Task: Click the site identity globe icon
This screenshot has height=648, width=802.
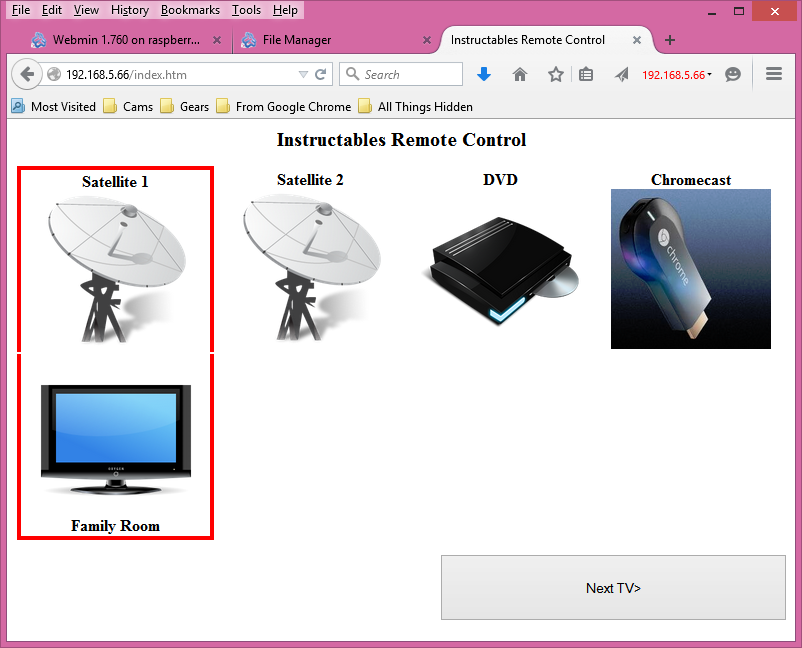Action: (x=54, y=75)
